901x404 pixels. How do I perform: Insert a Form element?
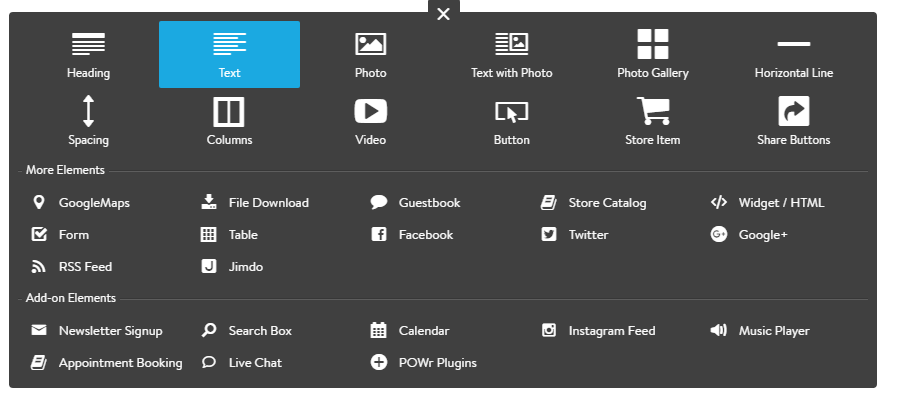(x=60, y=235)
